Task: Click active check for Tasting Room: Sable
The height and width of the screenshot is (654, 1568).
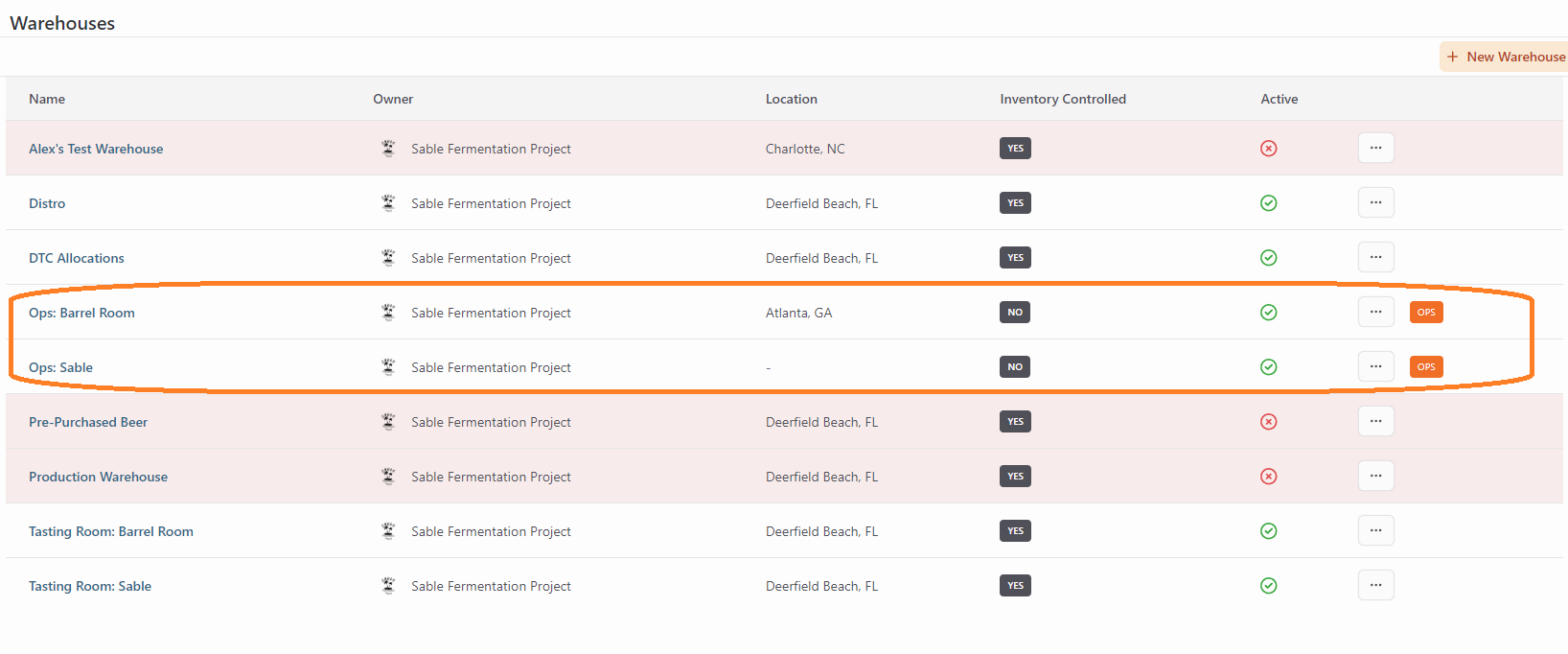Action: pyautogui.click(x=1268, y=586)
